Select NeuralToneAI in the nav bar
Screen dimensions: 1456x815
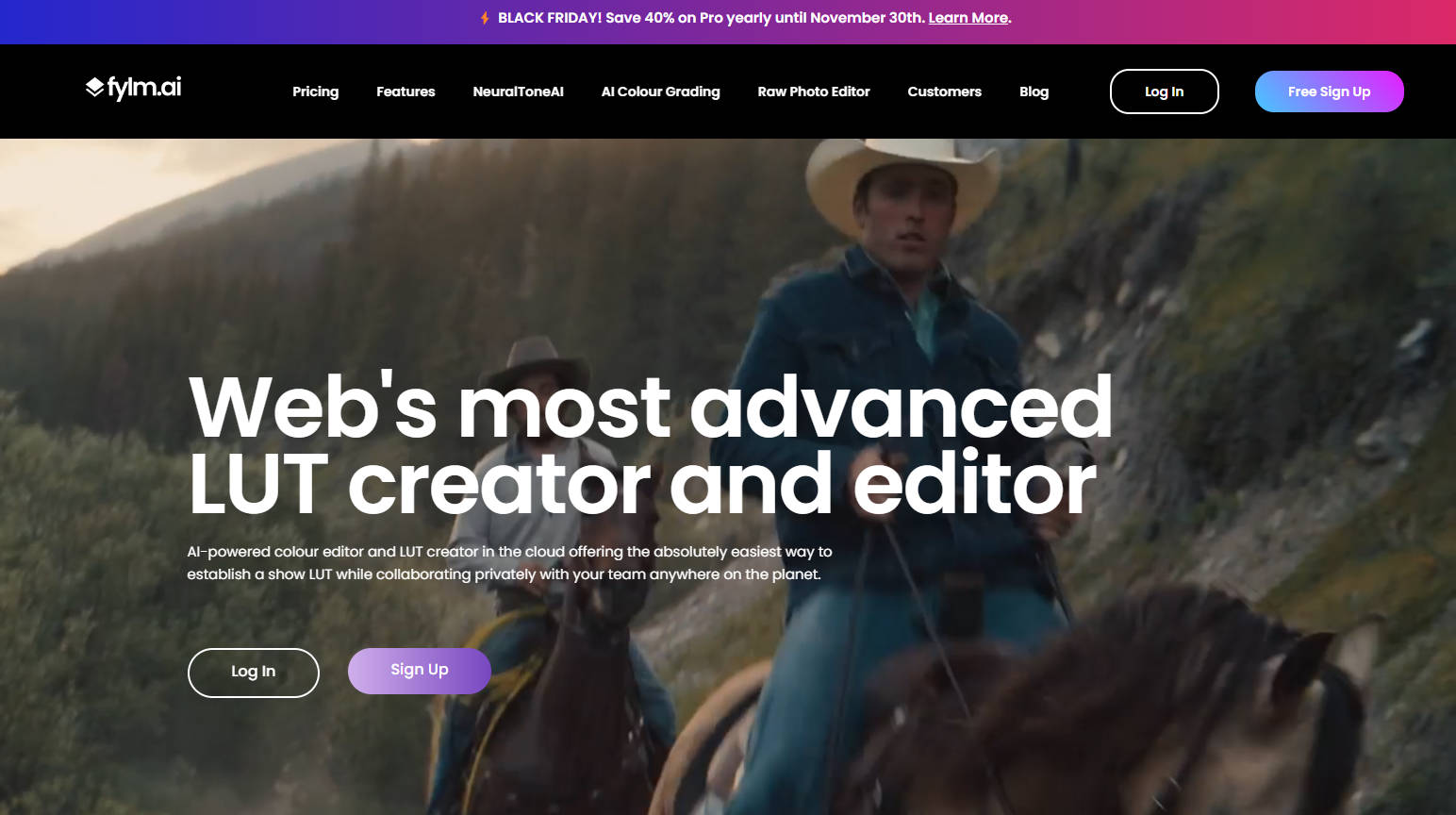click(518, 91)
